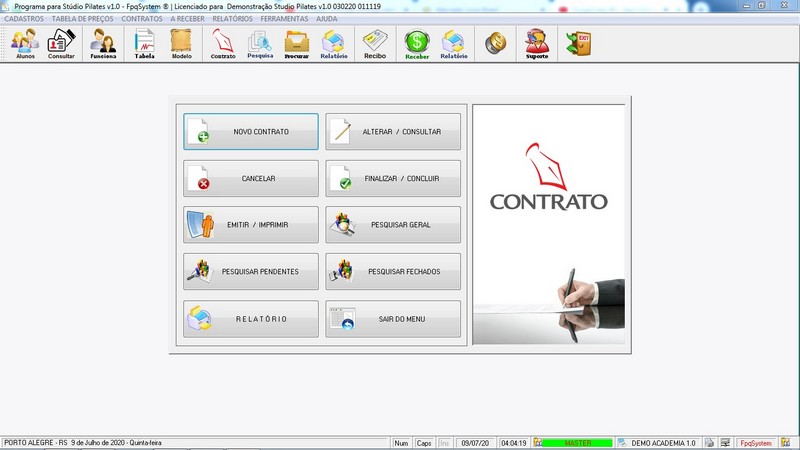This screenshot has width=800, height=450.
Task: Click the Contrato pen icon in toolbar
Action: coord(223,44)
